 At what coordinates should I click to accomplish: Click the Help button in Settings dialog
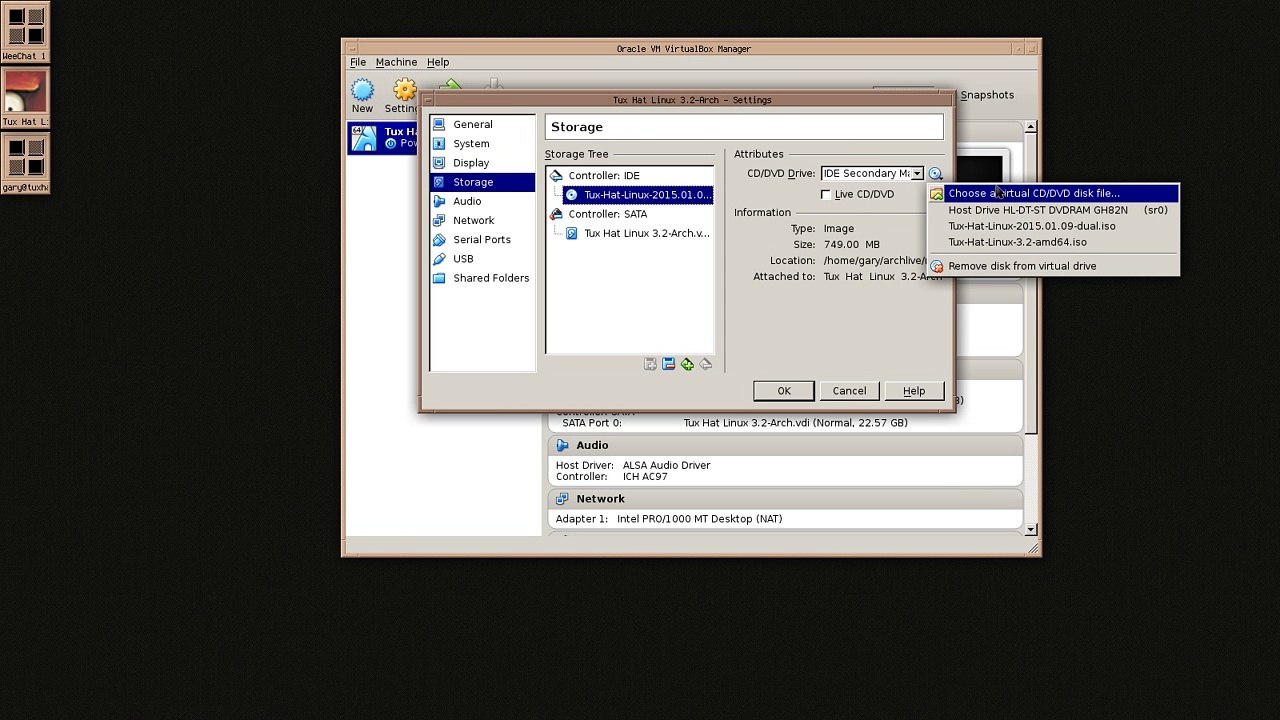pyautogui.click(x=914, y=391)
